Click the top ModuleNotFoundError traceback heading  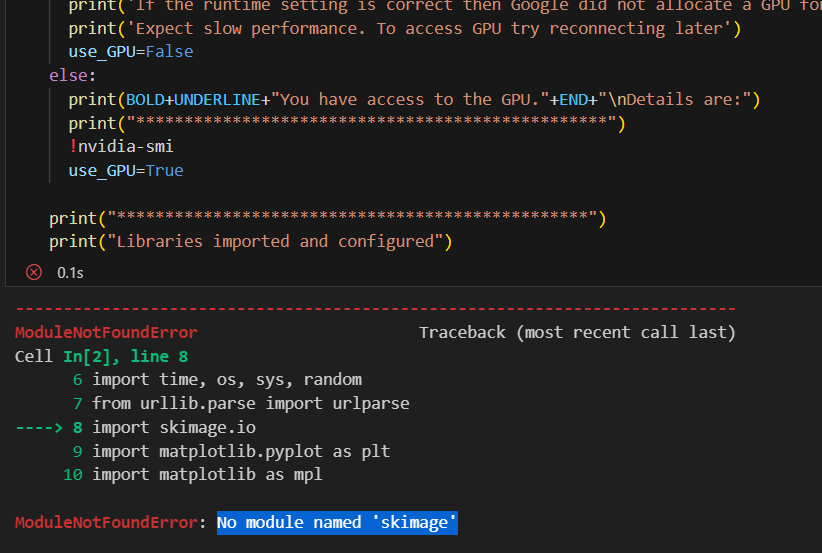(106, 332)
